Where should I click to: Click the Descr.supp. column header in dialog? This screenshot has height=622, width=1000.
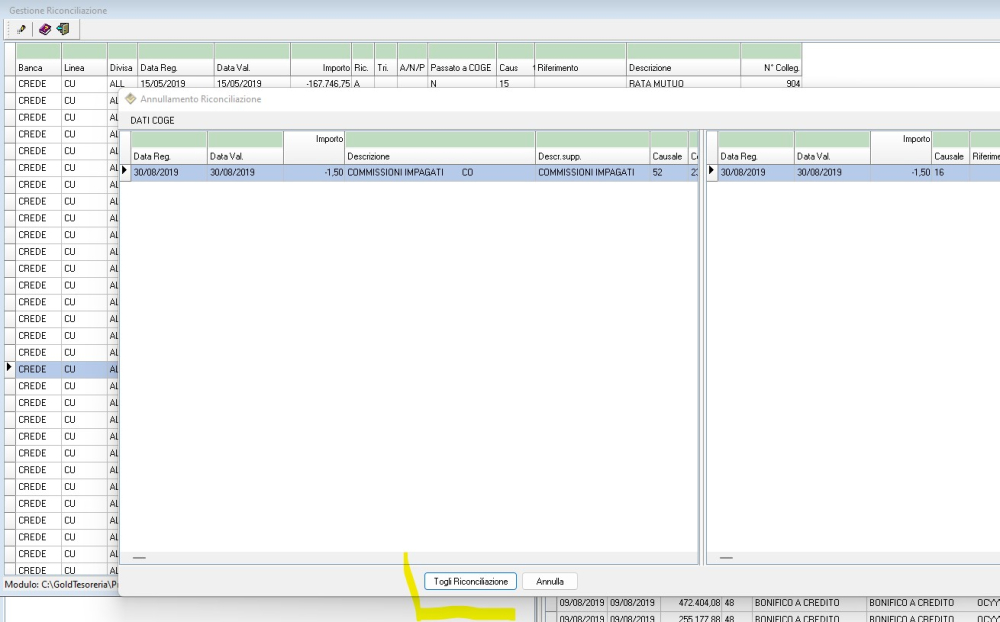pyautogui.click(x=592, y=157)
